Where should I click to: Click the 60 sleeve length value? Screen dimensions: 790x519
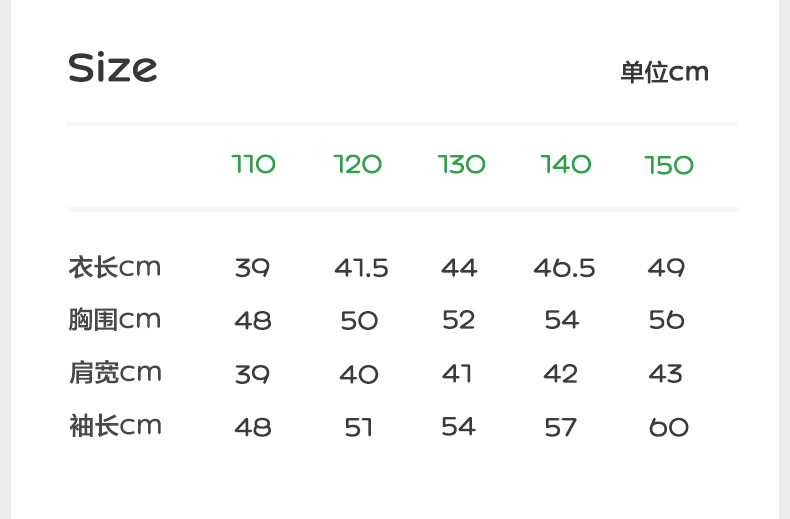668,427
